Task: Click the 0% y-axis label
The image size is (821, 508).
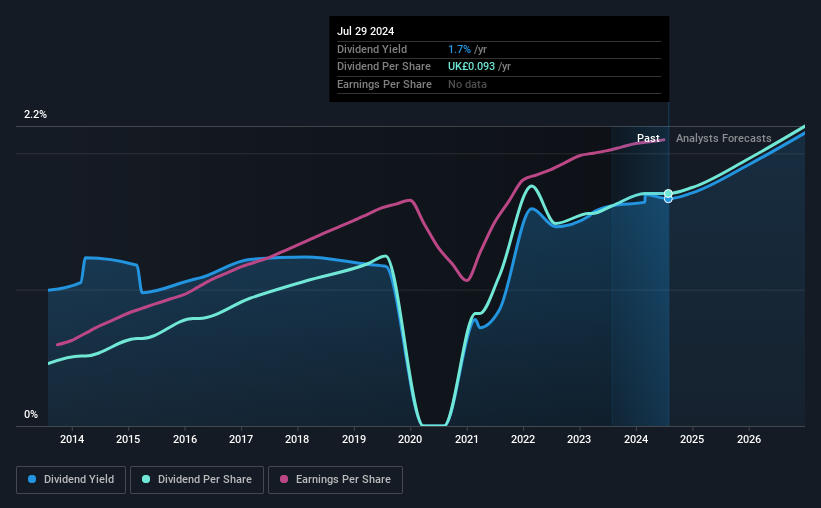Action: [31, 414]
